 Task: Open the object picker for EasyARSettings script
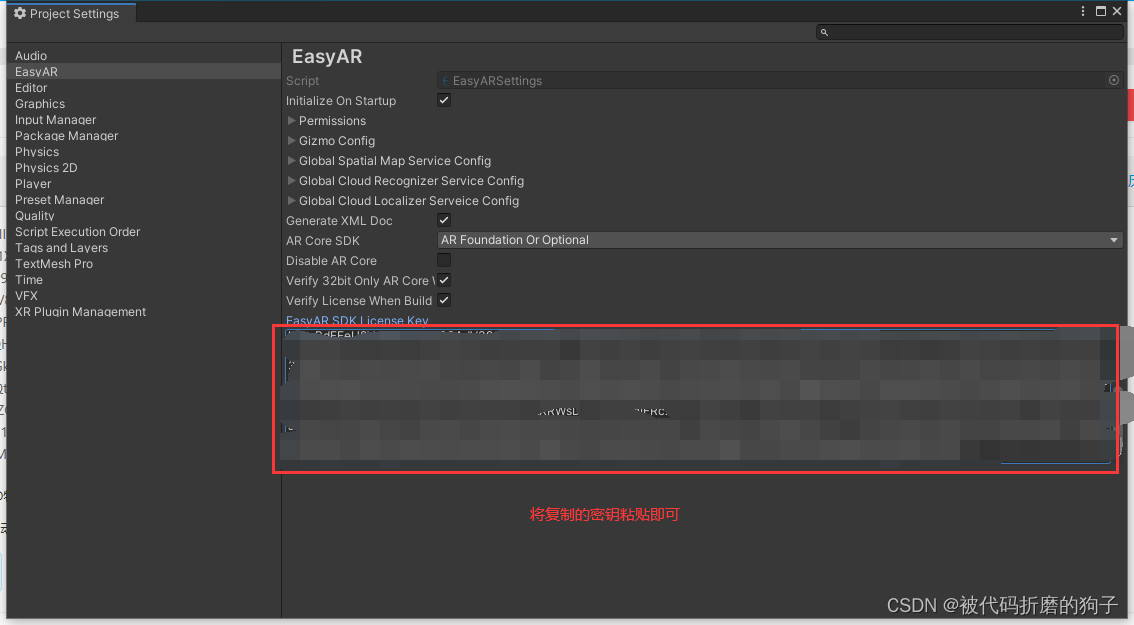click(x=1114, y=80)
